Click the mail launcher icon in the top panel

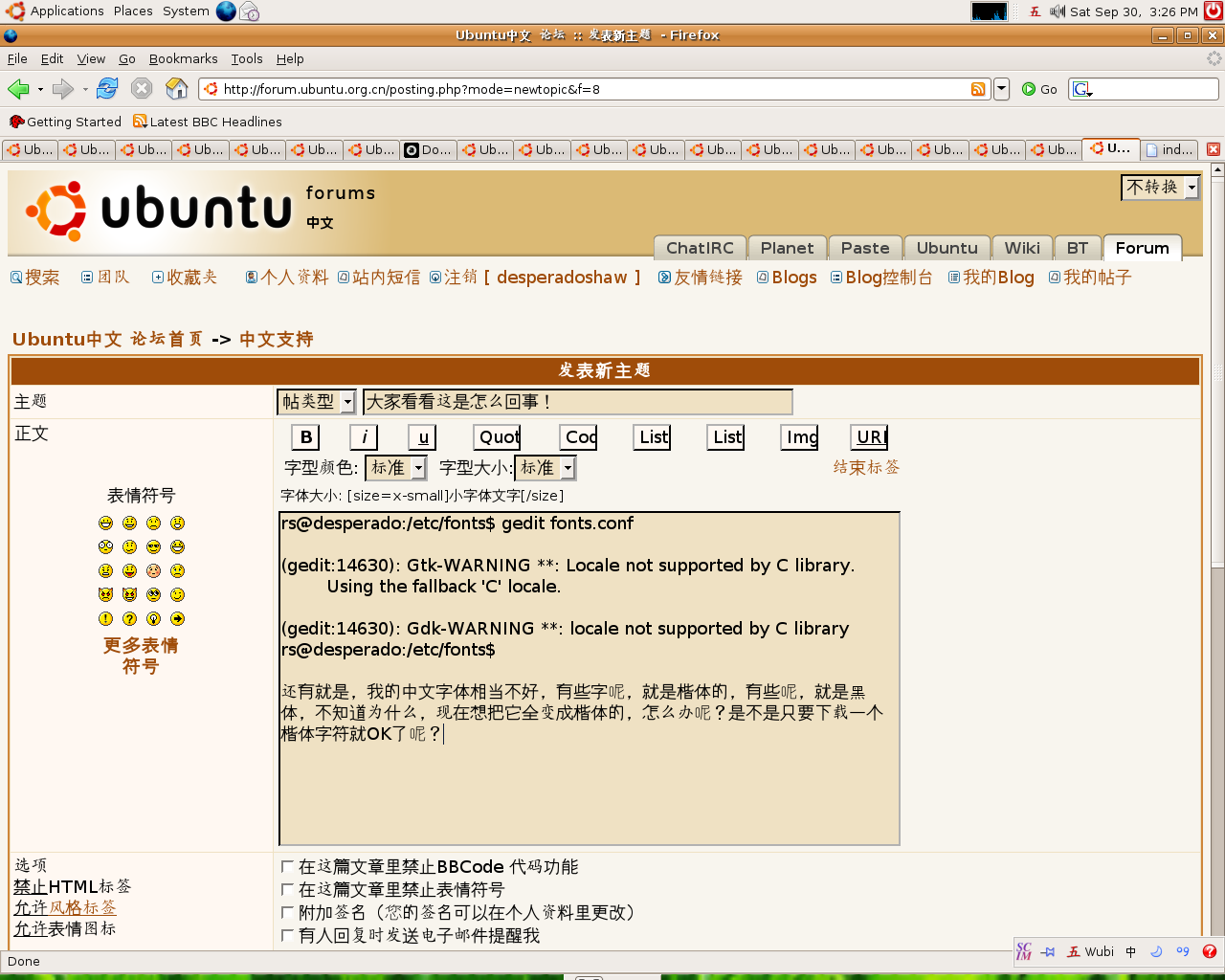point(249,11)
